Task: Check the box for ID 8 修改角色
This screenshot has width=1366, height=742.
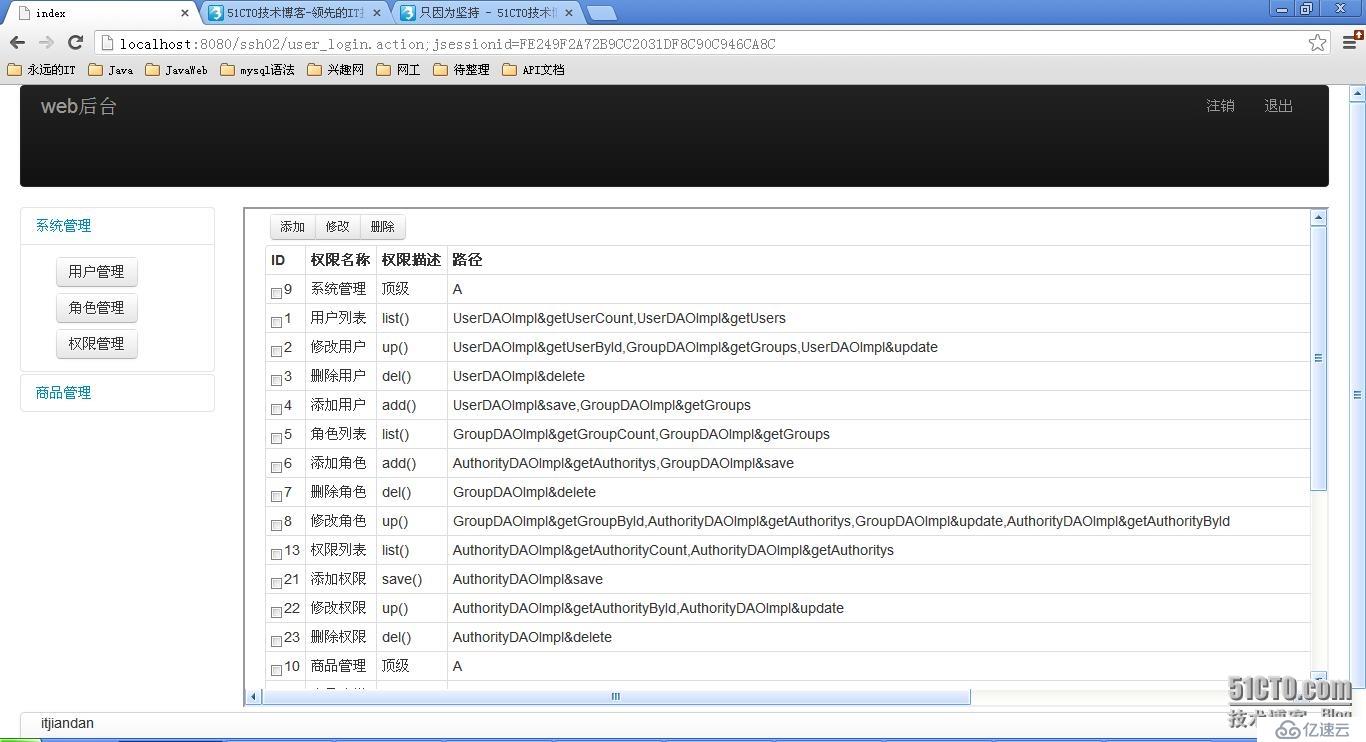Action: tap(276, 525)
